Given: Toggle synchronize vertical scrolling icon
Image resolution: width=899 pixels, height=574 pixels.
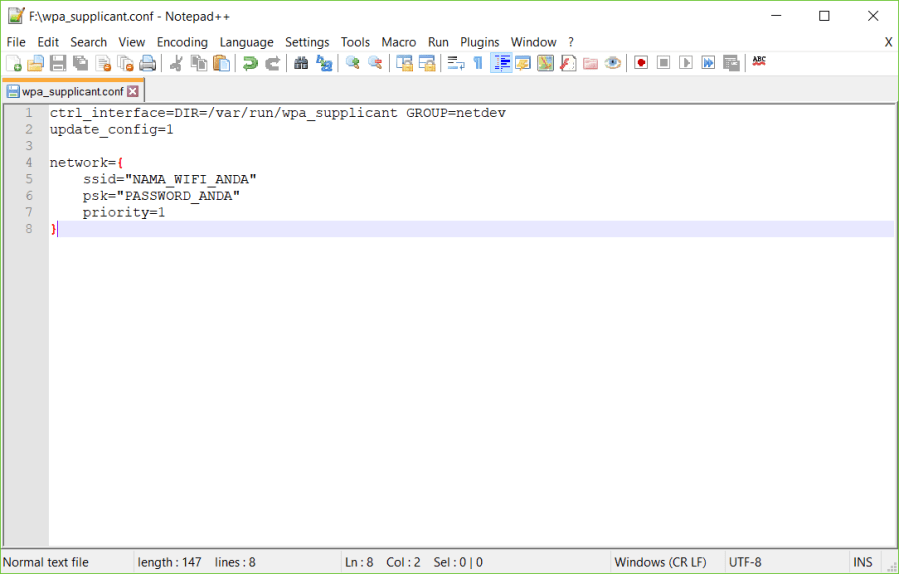Looking at the screenshot, I should click(x=404, y=63).
